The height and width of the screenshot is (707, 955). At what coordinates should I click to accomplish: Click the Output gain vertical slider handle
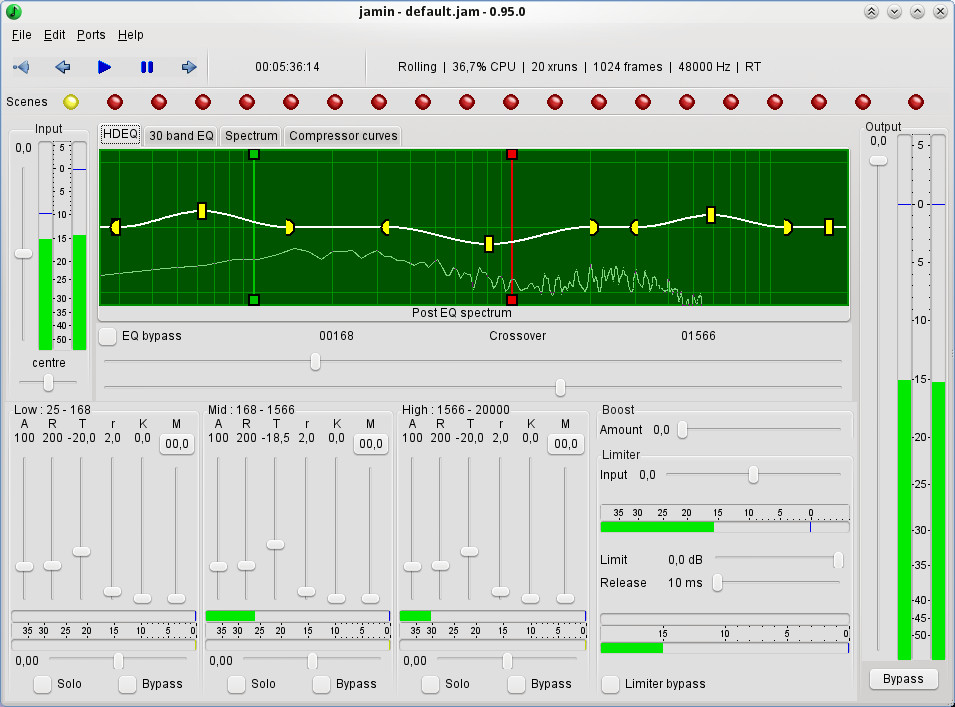coord(878,161)
